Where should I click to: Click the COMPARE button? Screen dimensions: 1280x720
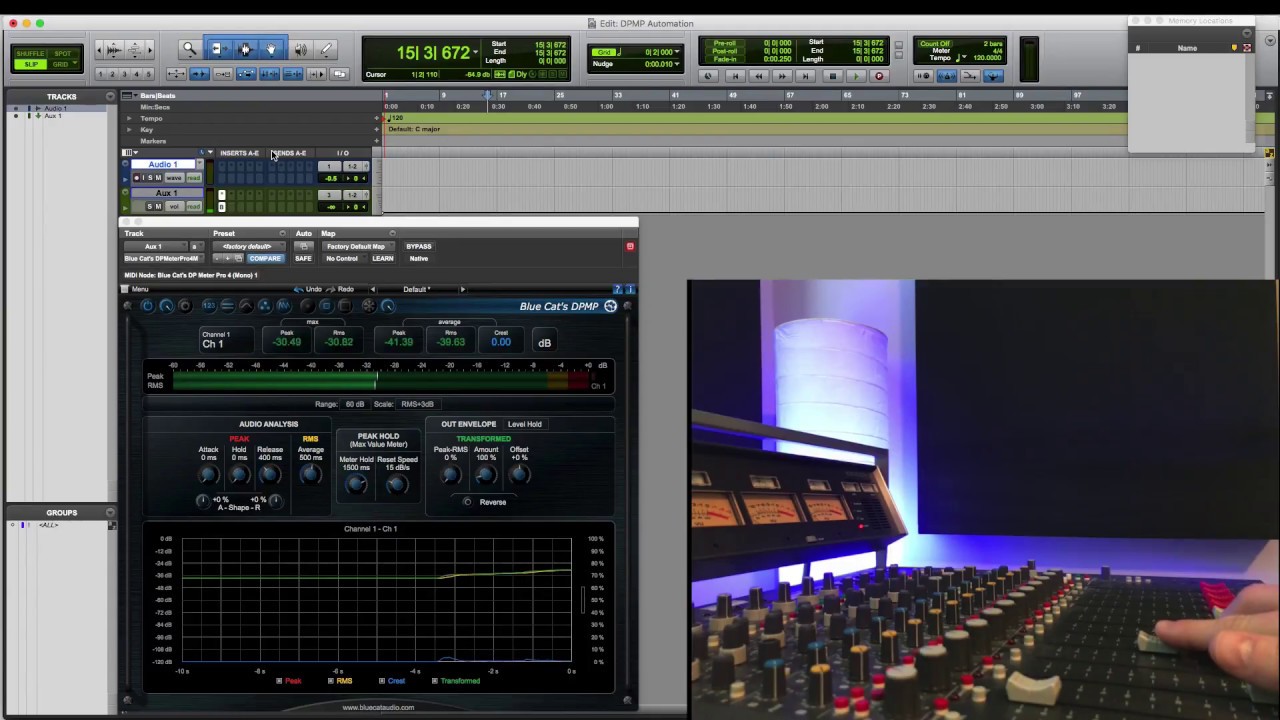click(x=265, y=258)
